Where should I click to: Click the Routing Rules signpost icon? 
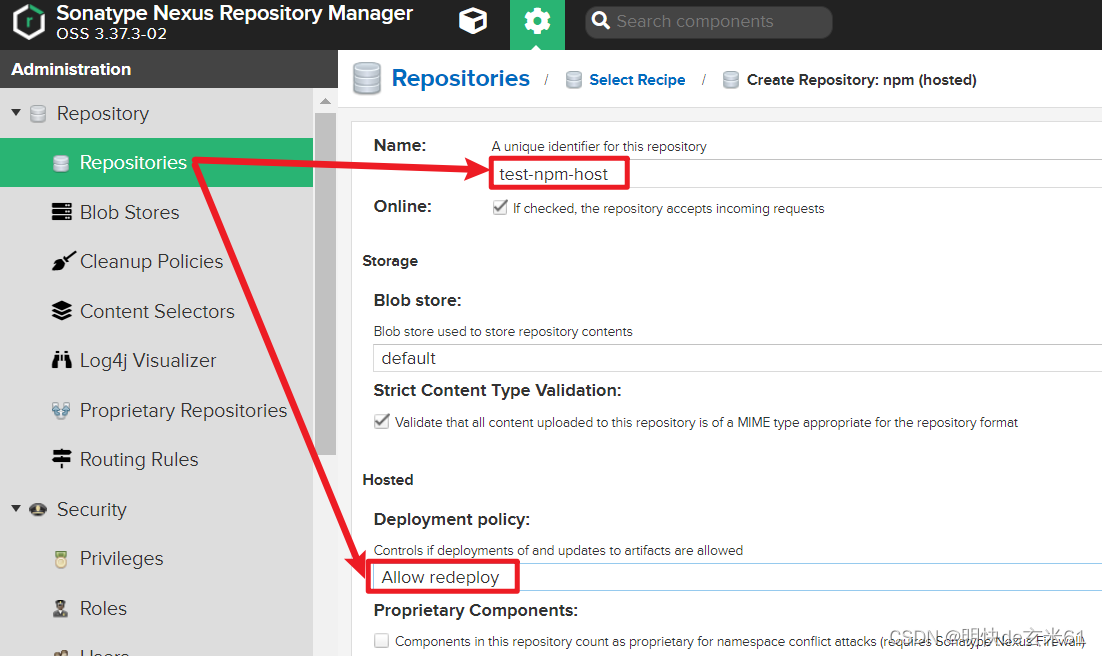coord(62,458)
